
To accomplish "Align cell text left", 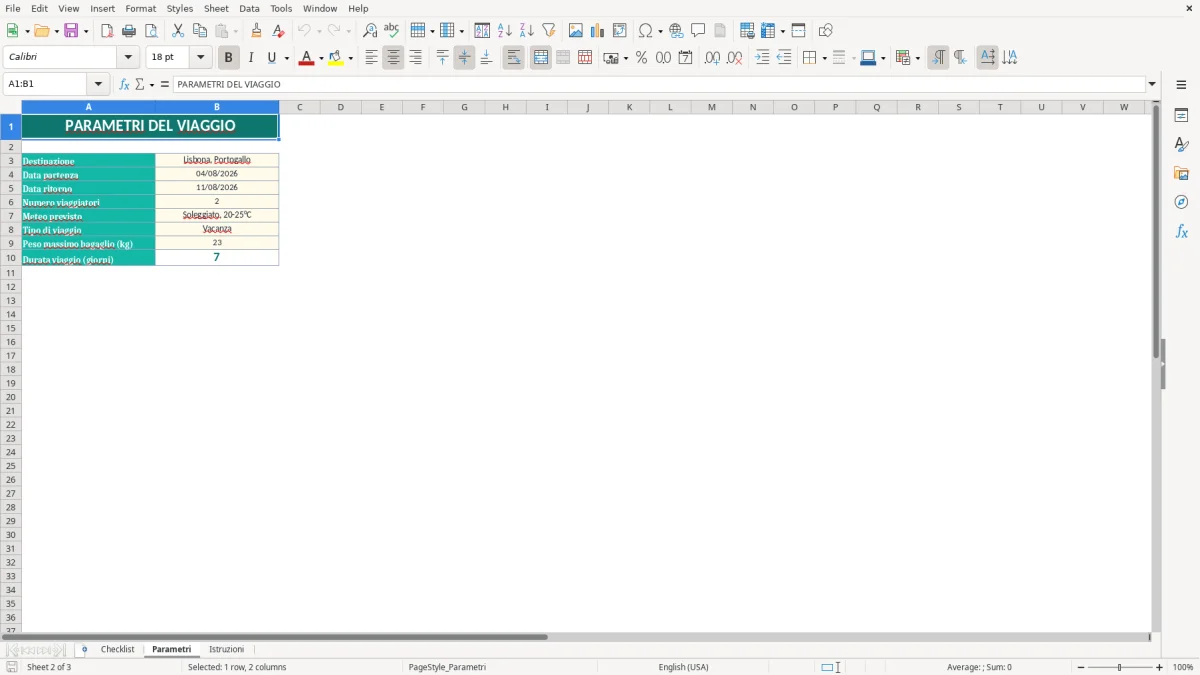I will 371,58.
